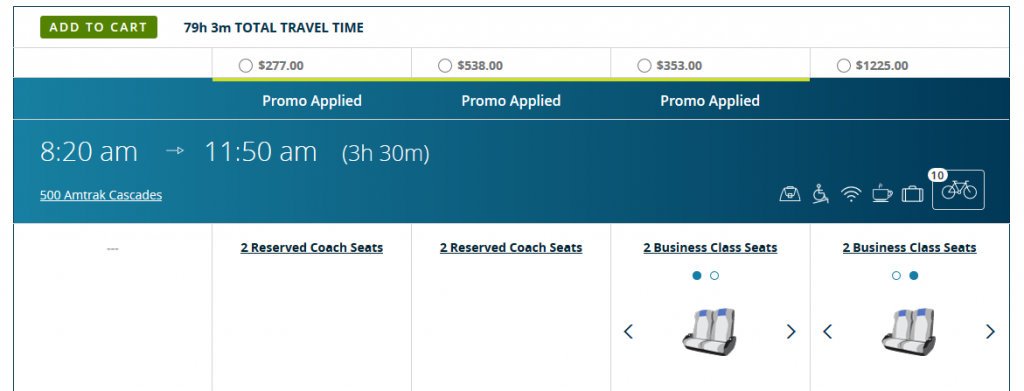The image size is (1024, 391).
Task: Select the $353.00 fare radio button
Action: coord(644,65)
